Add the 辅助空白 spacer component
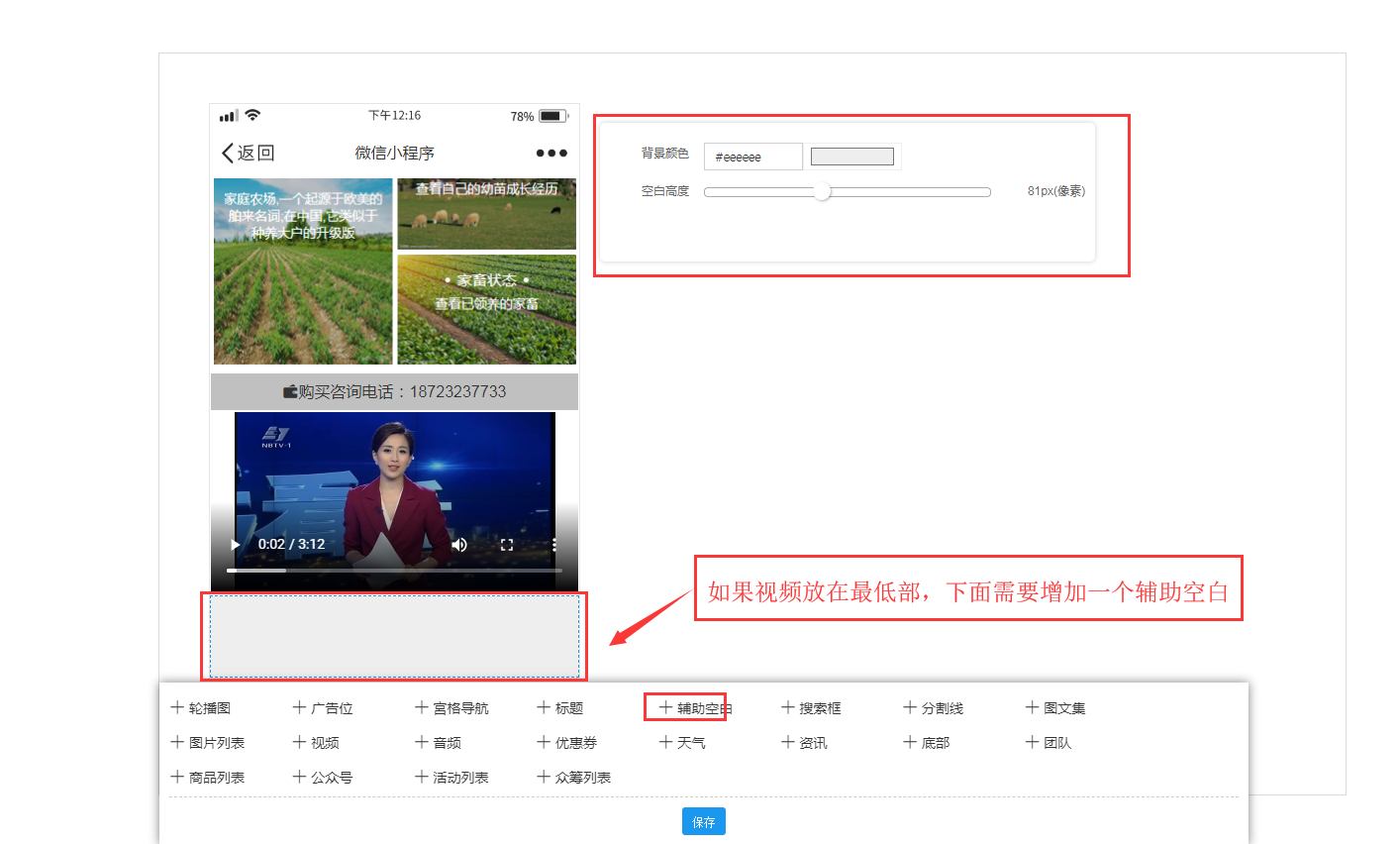 click(x=695, y=708)
